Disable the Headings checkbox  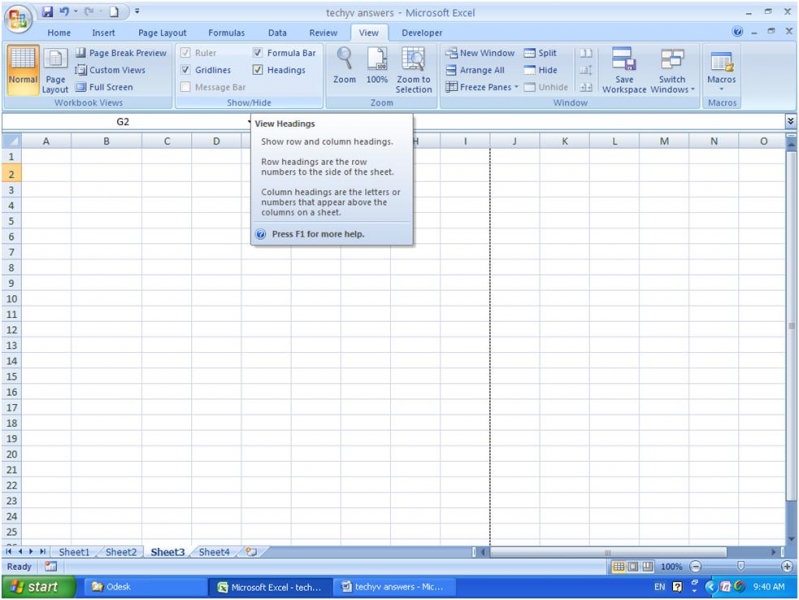tap(258, 70)
